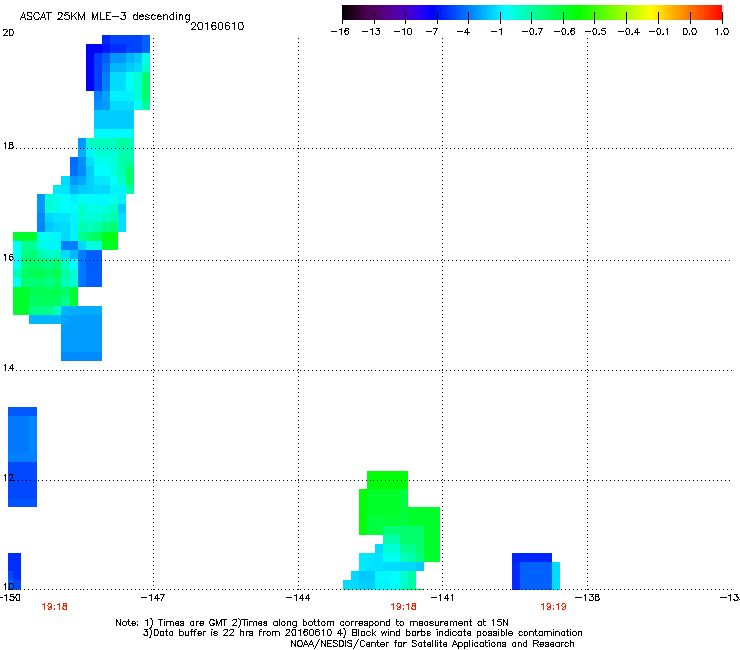The height and width of the screenshot is (650, 740).
Task: Click the note line starting 'Note: 1) Times are GMT'
Action: click(312, 623)
